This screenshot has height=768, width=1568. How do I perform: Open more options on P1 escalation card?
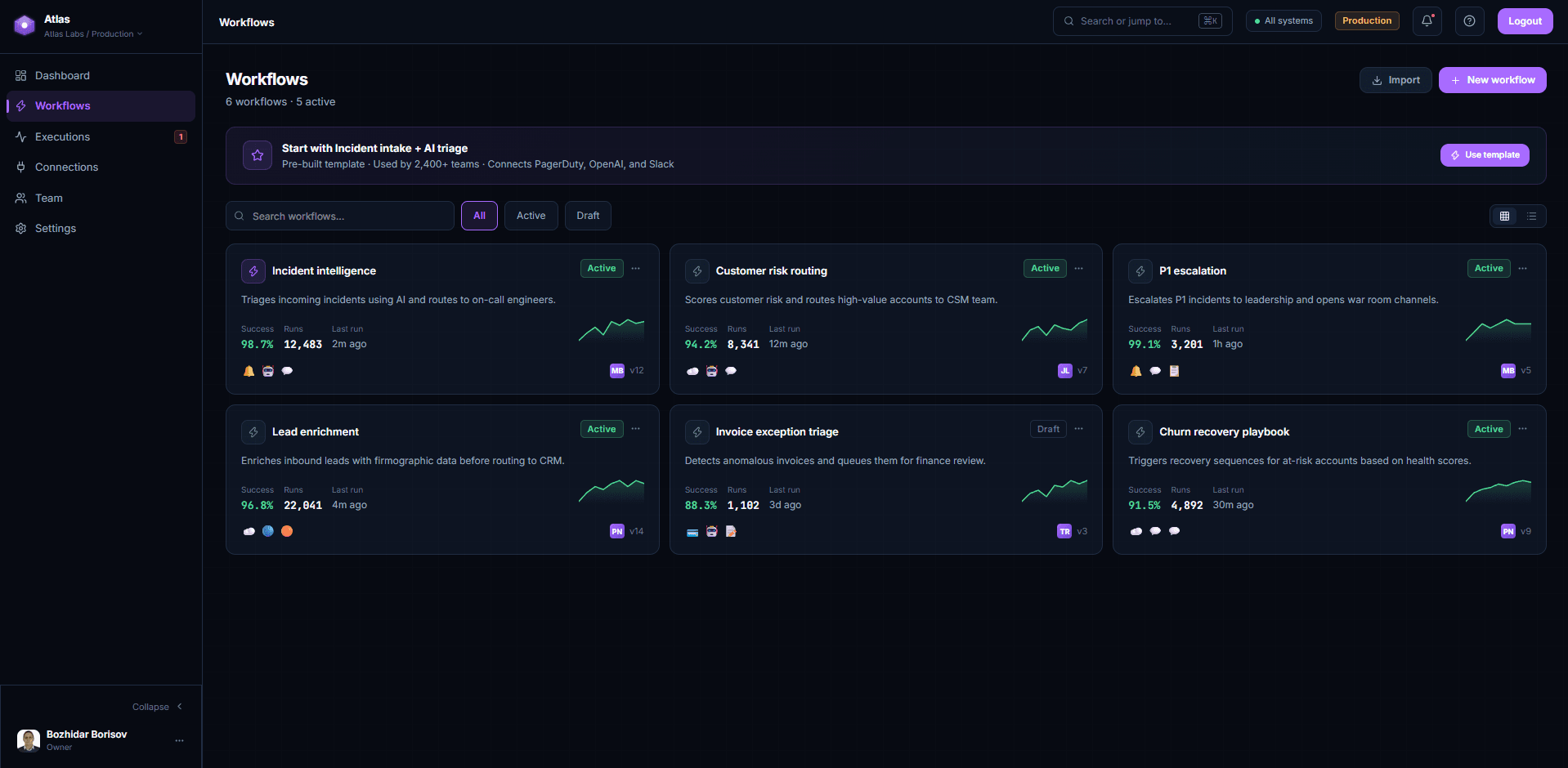tap(1523, 269)
